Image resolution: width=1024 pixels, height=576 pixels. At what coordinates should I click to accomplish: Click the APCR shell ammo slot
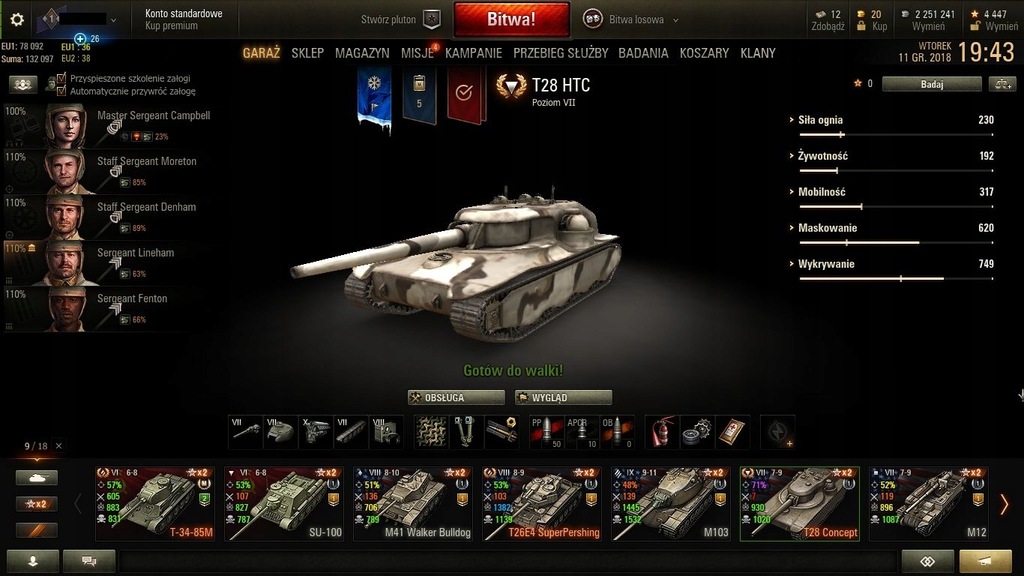(x=582, y=432)
